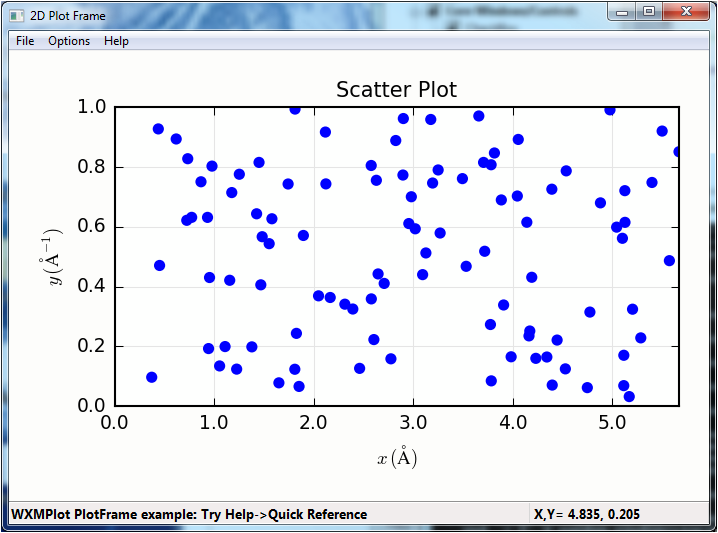The image size is (718, 533).
Task: Click the 1.0 tick label on y-axis
Action: pos(93,107)
